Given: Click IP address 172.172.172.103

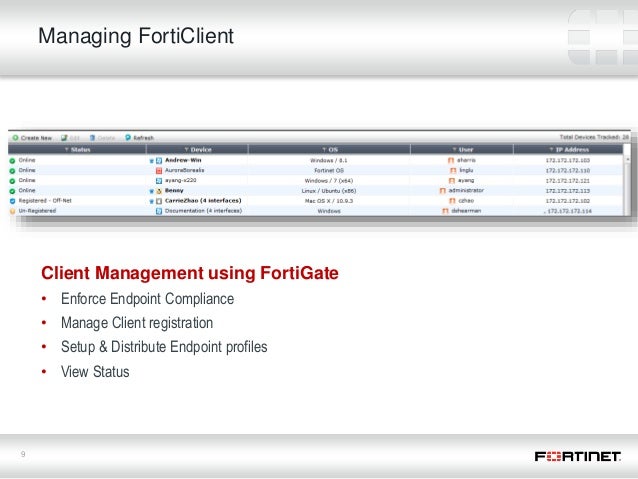Looking at the screenshot, I should pos(568,161).
